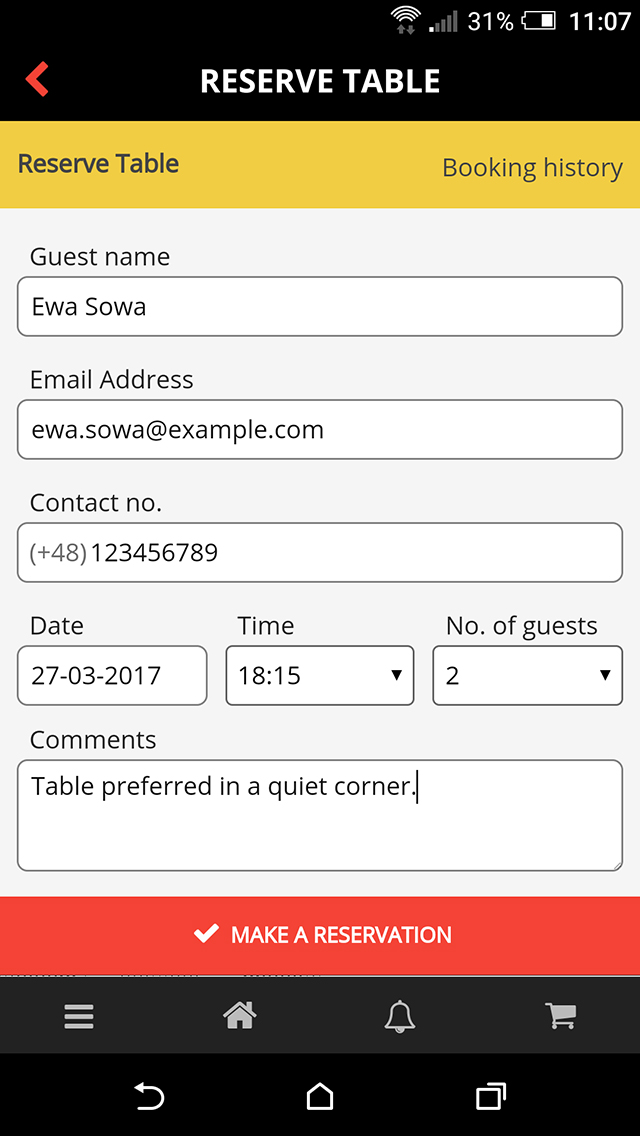Open notifications bell icon
Screen dimensions: 640x1136
tap(400, 1017)
